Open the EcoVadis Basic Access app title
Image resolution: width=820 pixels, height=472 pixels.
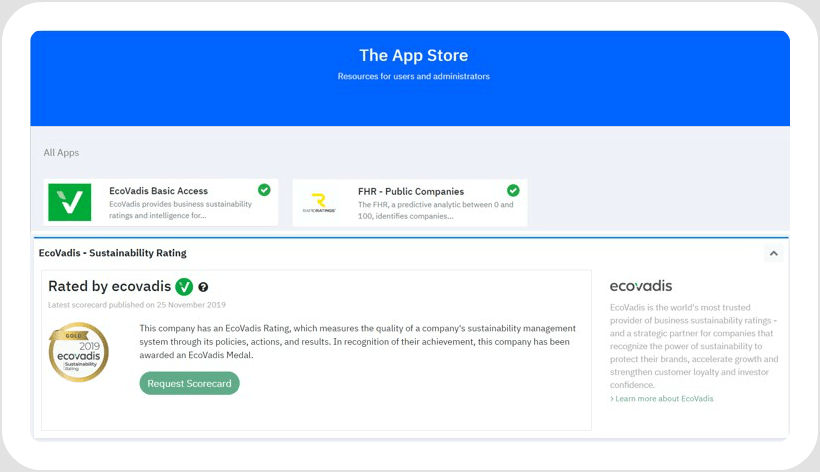tap(158, 191)
